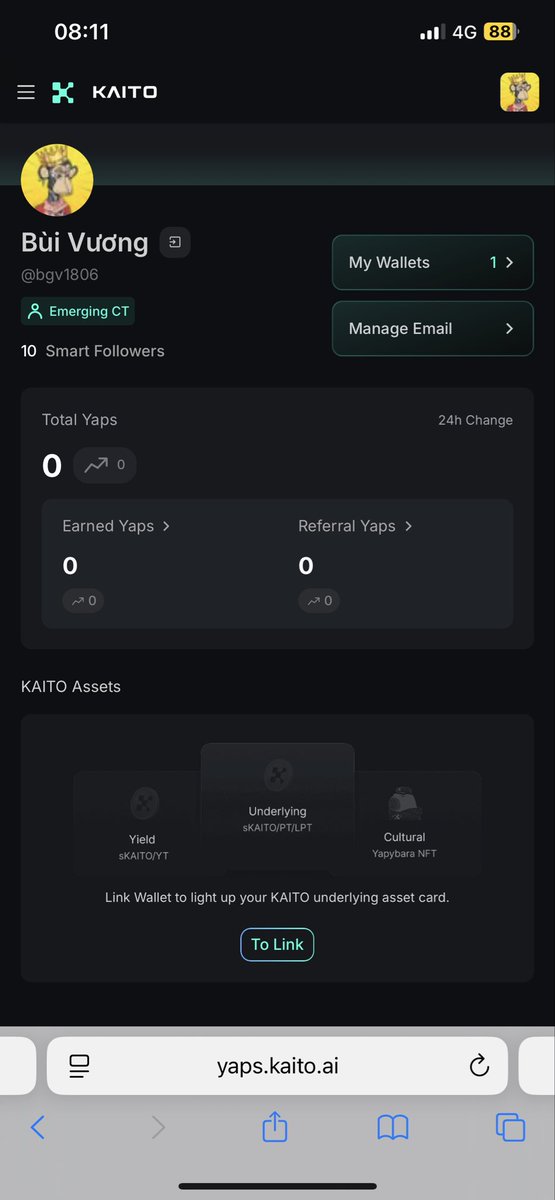Image resolution: width=555 pixels, height=1200 pixels.
Task: Open the account avatar in header
Action: 519,92
